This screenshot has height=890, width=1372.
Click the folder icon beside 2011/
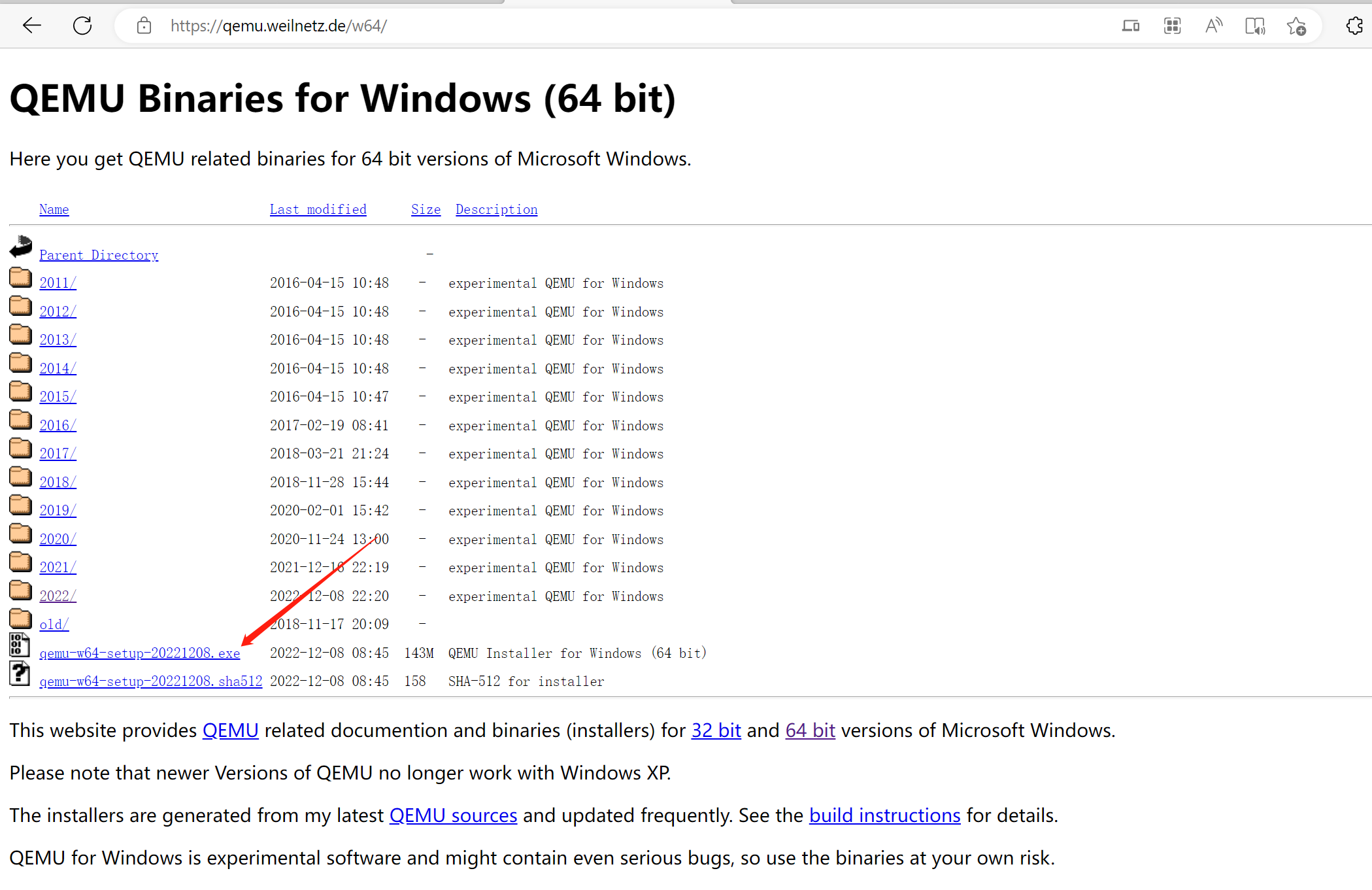click(20, 277)
